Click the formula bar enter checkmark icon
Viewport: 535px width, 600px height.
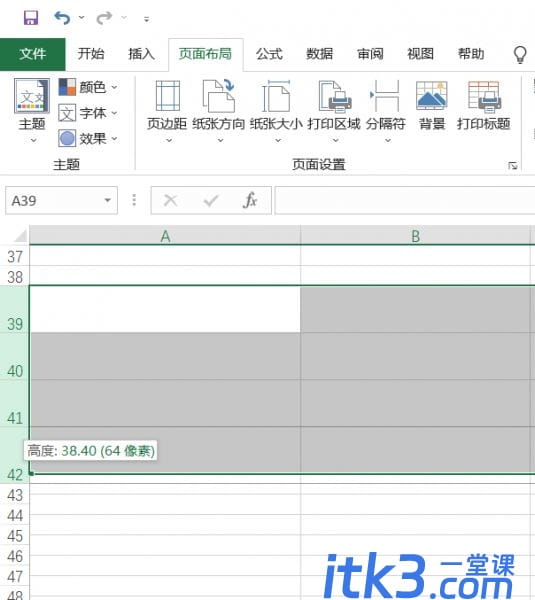point(211,200)
